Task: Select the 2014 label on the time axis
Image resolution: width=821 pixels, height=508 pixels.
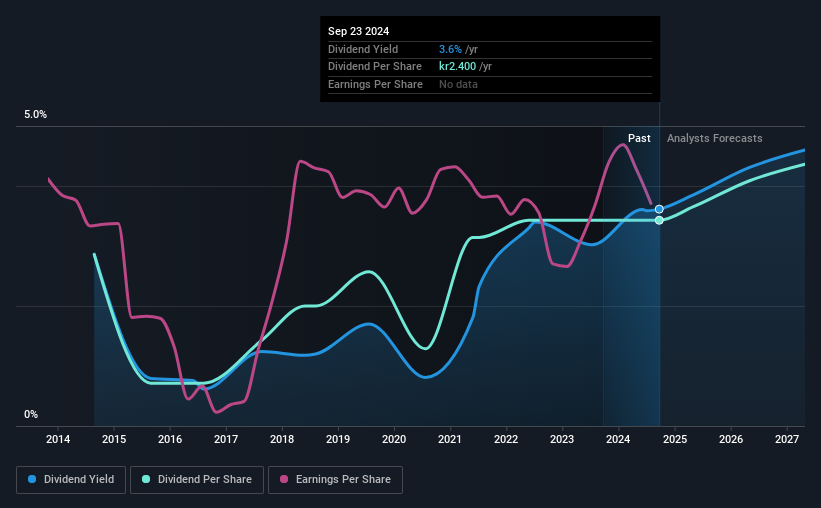Action: (x=58, y=439)
